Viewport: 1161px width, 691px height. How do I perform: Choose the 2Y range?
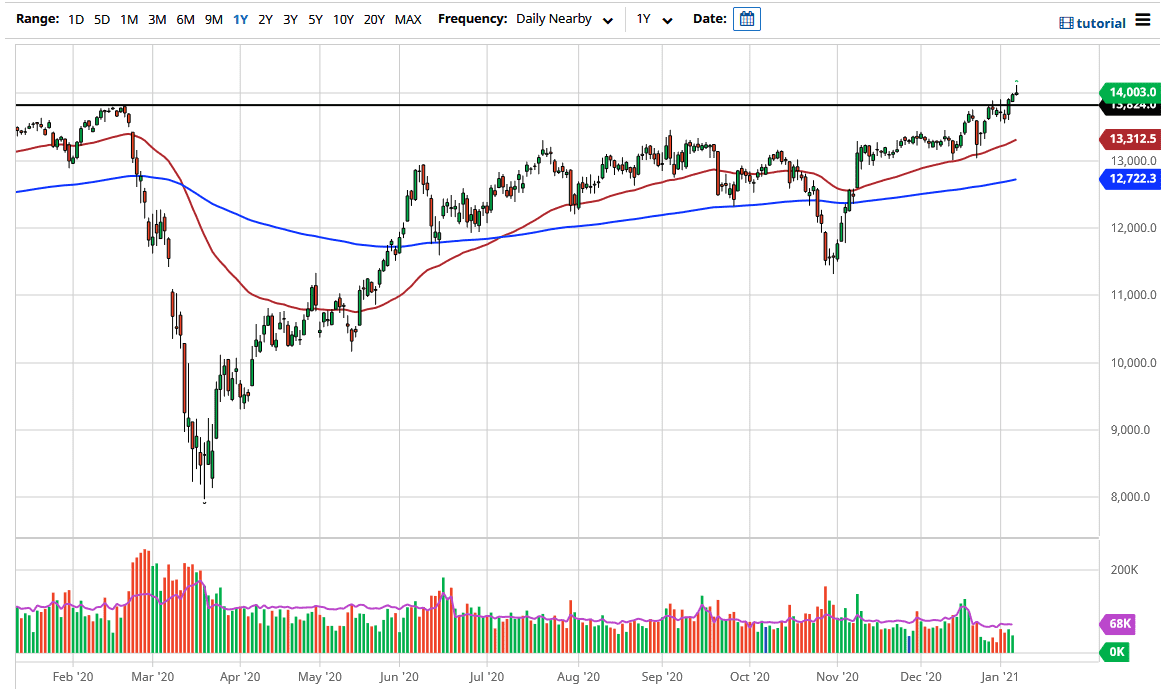pyautogui.click(x=265, y=19)
